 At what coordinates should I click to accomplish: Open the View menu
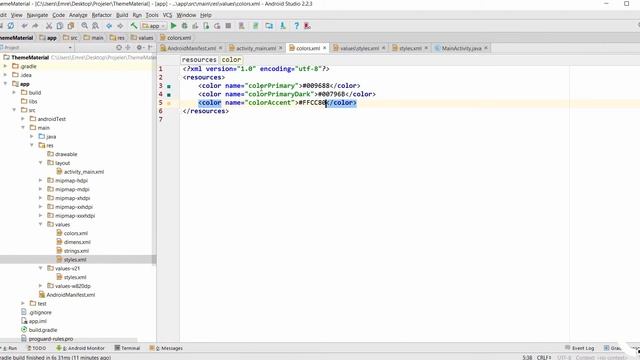tap(16, 15)
